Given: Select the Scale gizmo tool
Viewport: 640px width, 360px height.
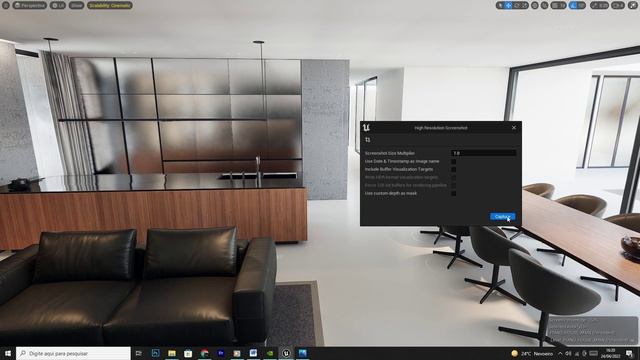Looking at the screenshot, I should [524, 5].
